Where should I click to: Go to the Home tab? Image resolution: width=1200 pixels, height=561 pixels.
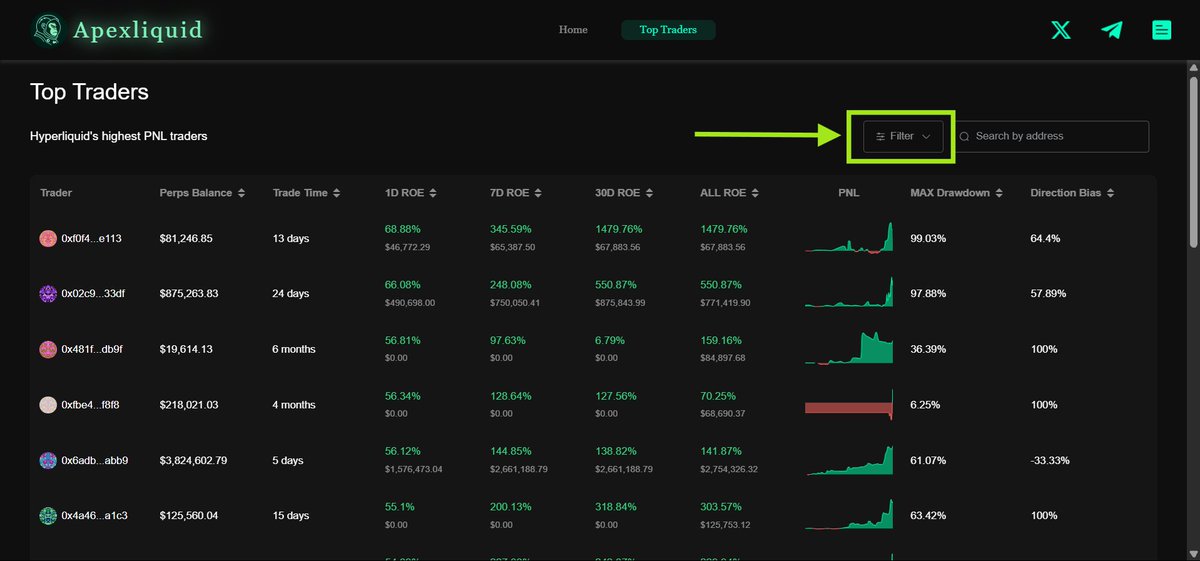[573, 30]
